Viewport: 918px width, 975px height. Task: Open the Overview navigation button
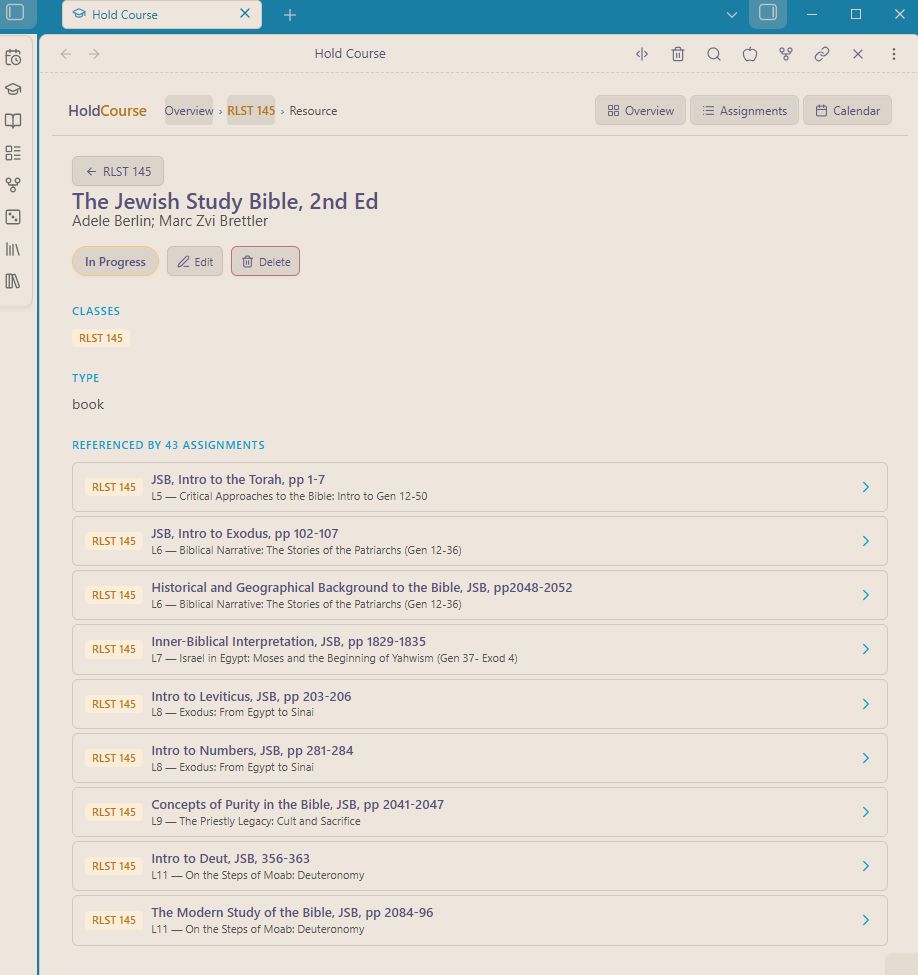click(x=640, y=111)
